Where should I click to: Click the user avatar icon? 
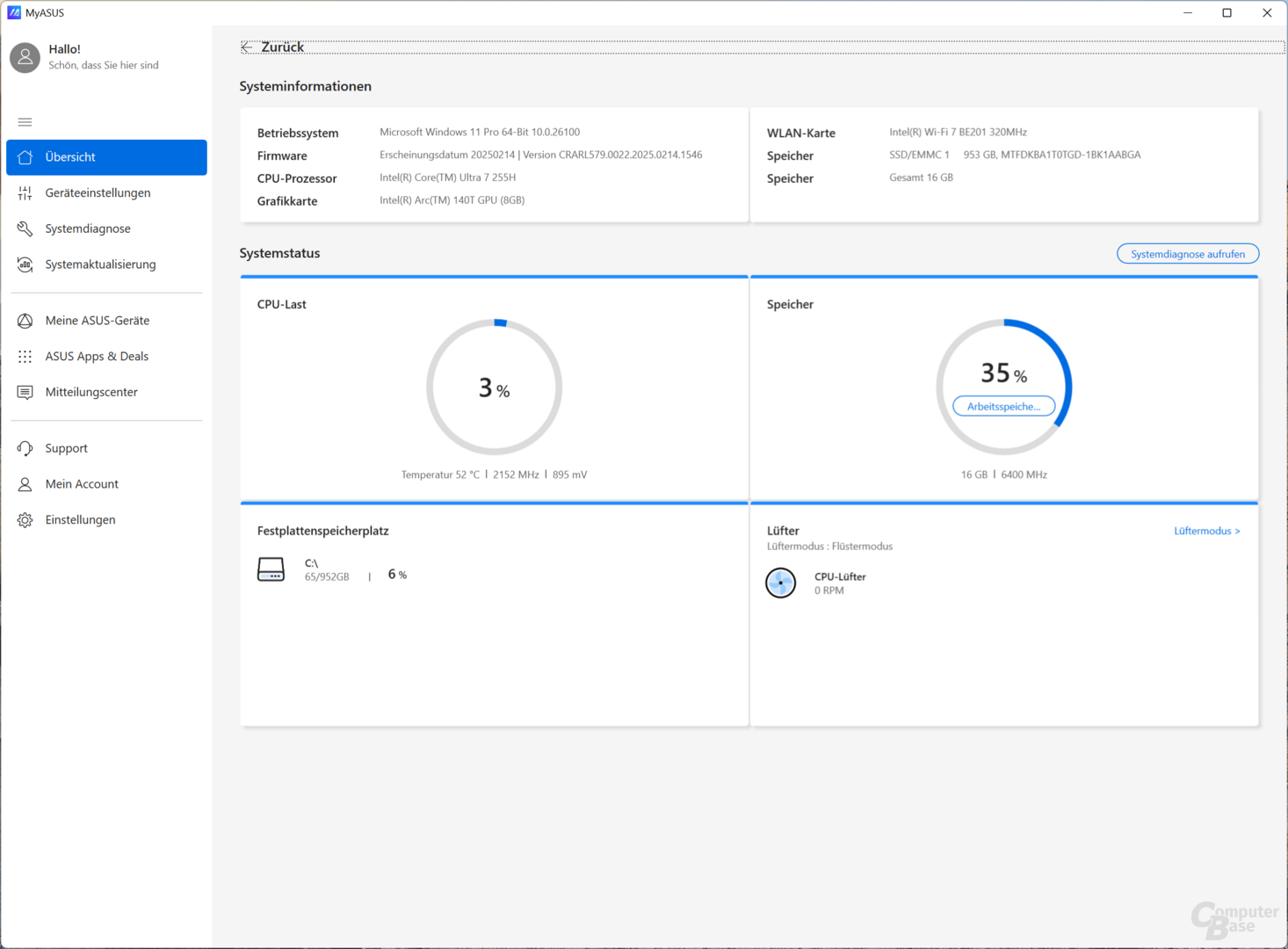click(25, 58)
